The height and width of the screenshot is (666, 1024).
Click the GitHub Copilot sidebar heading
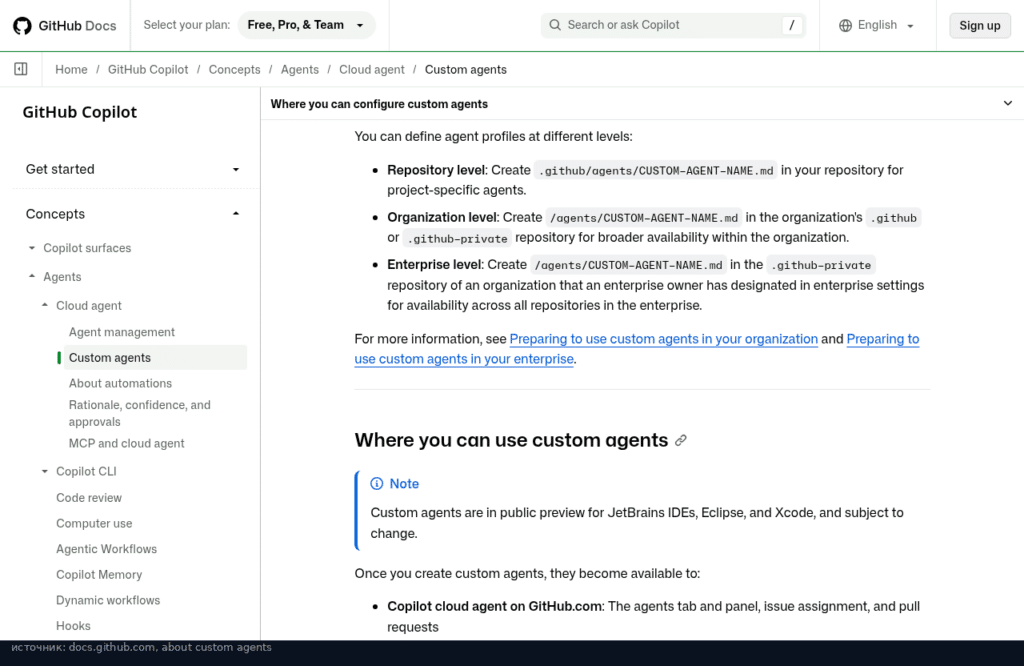coord(80,112)
